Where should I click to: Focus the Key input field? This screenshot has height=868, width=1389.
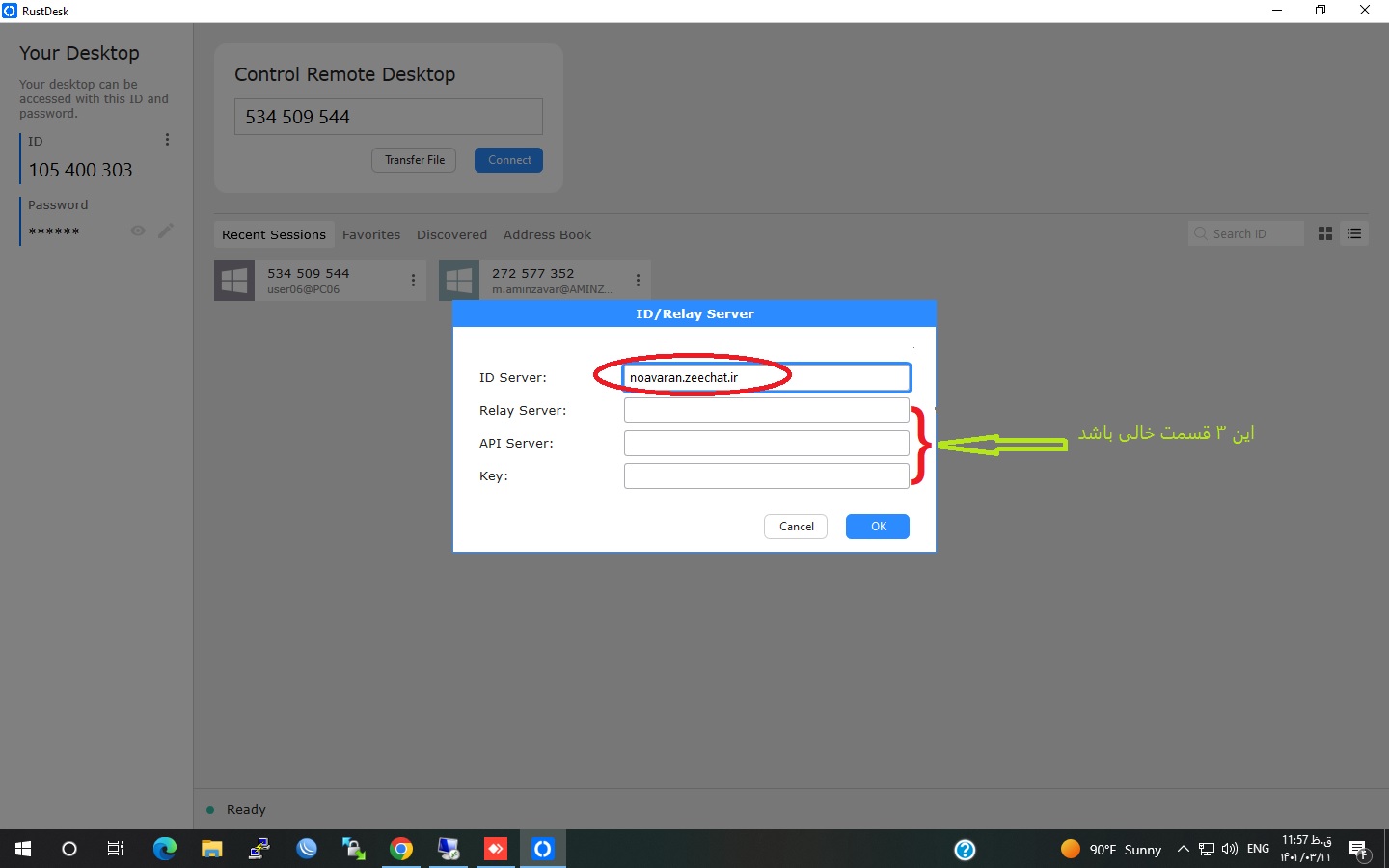tap(766, 476)
